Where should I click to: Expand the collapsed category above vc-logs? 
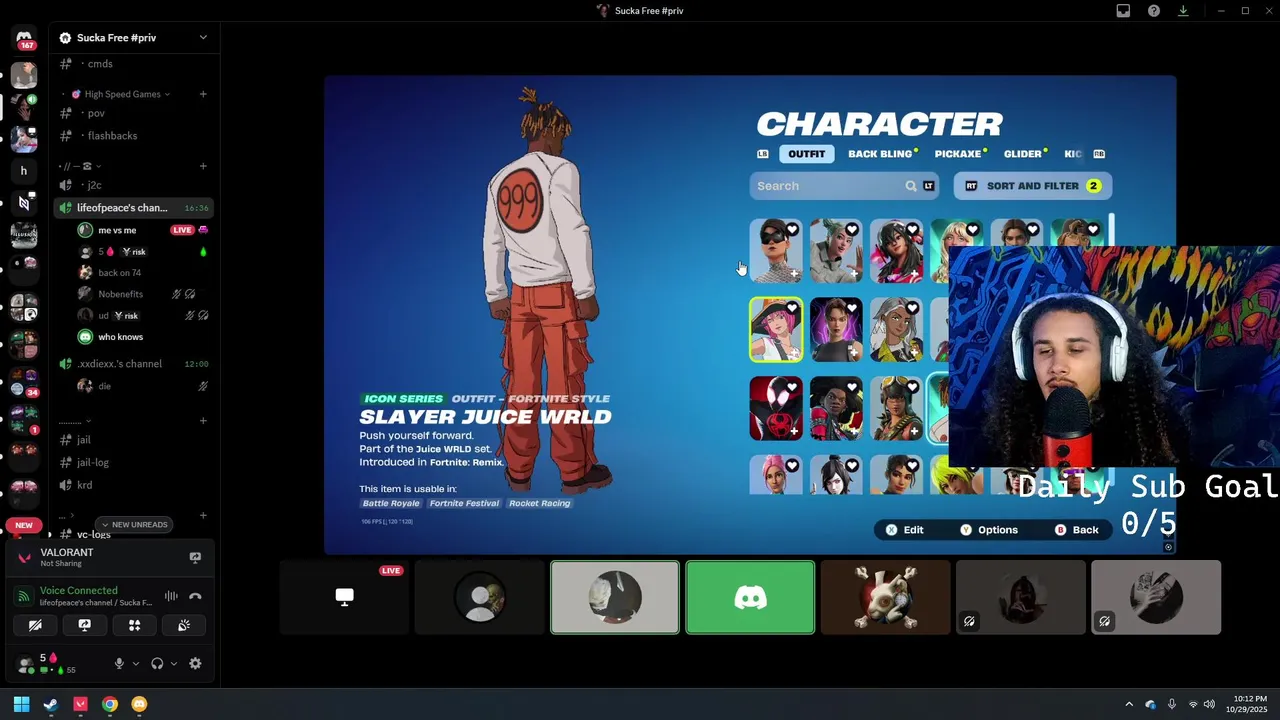click(x=66, y=516)
